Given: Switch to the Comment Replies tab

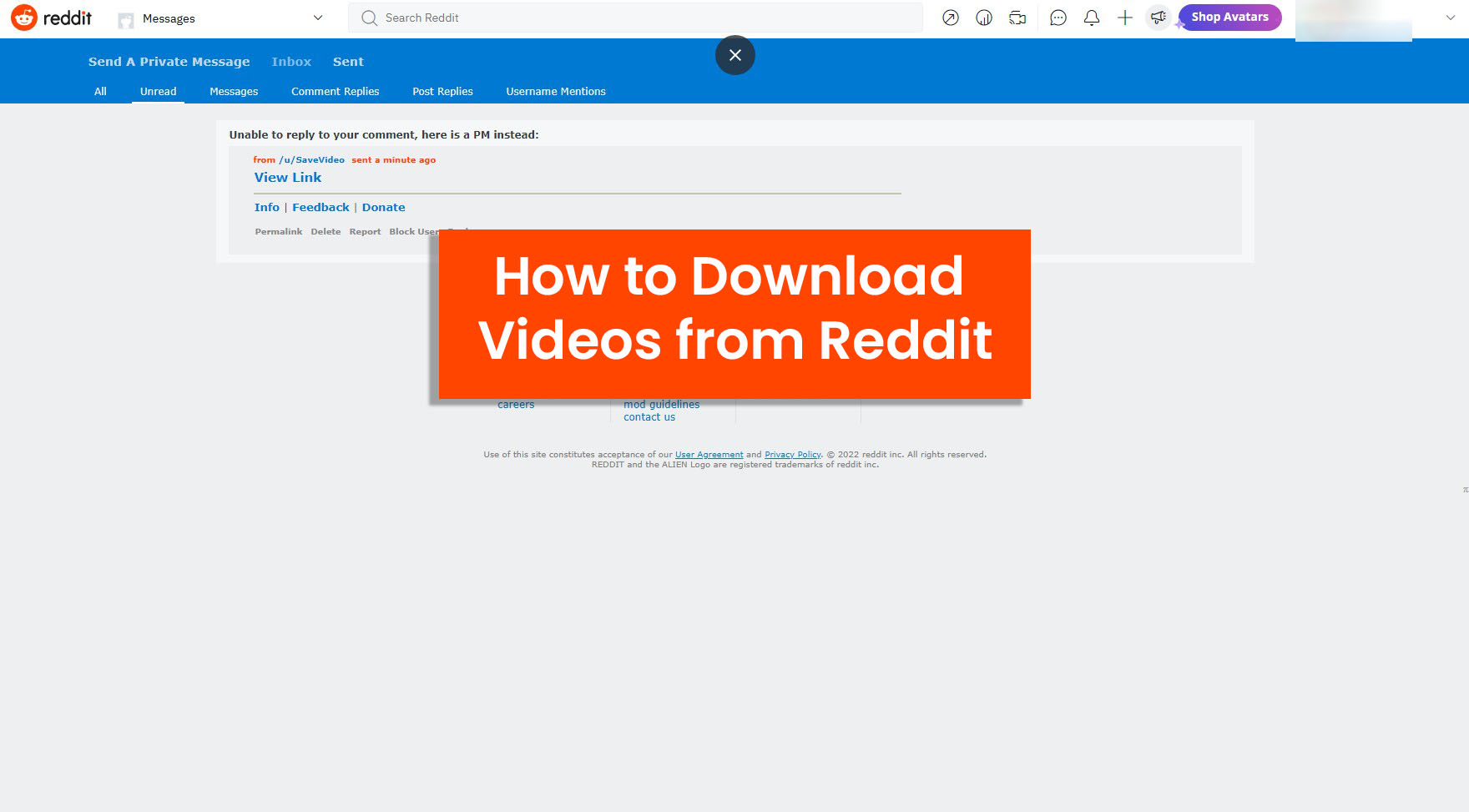Looking at the screenshot, I should pyautogui.click(x=335, y=92).
